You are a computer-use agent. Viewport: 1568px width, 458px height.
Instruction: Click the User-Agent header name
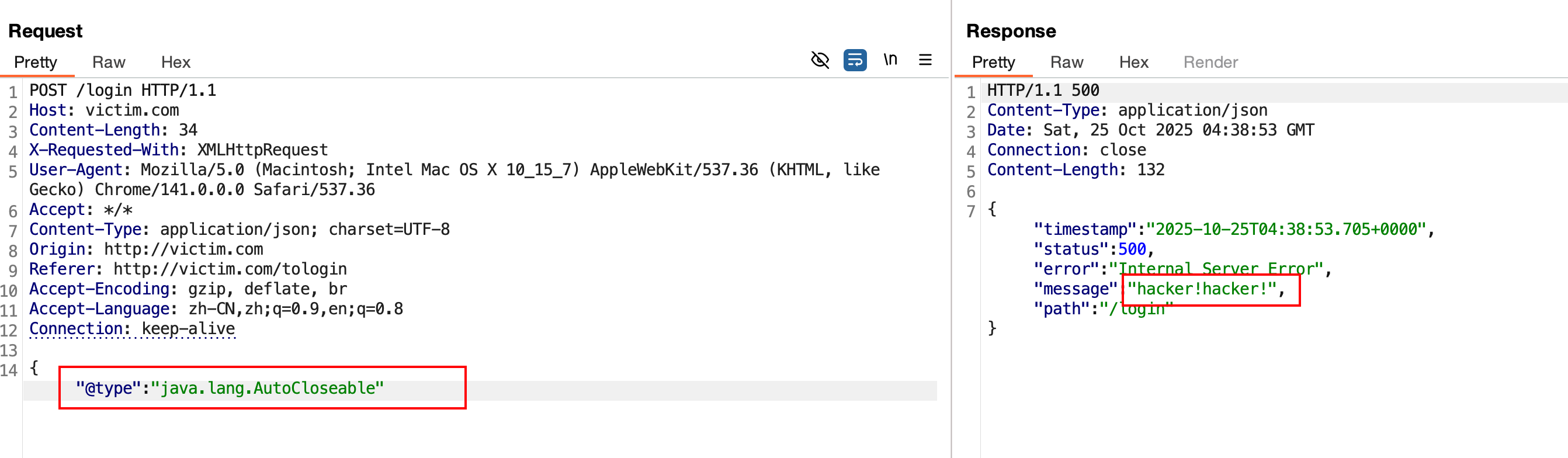coord(75,170)
